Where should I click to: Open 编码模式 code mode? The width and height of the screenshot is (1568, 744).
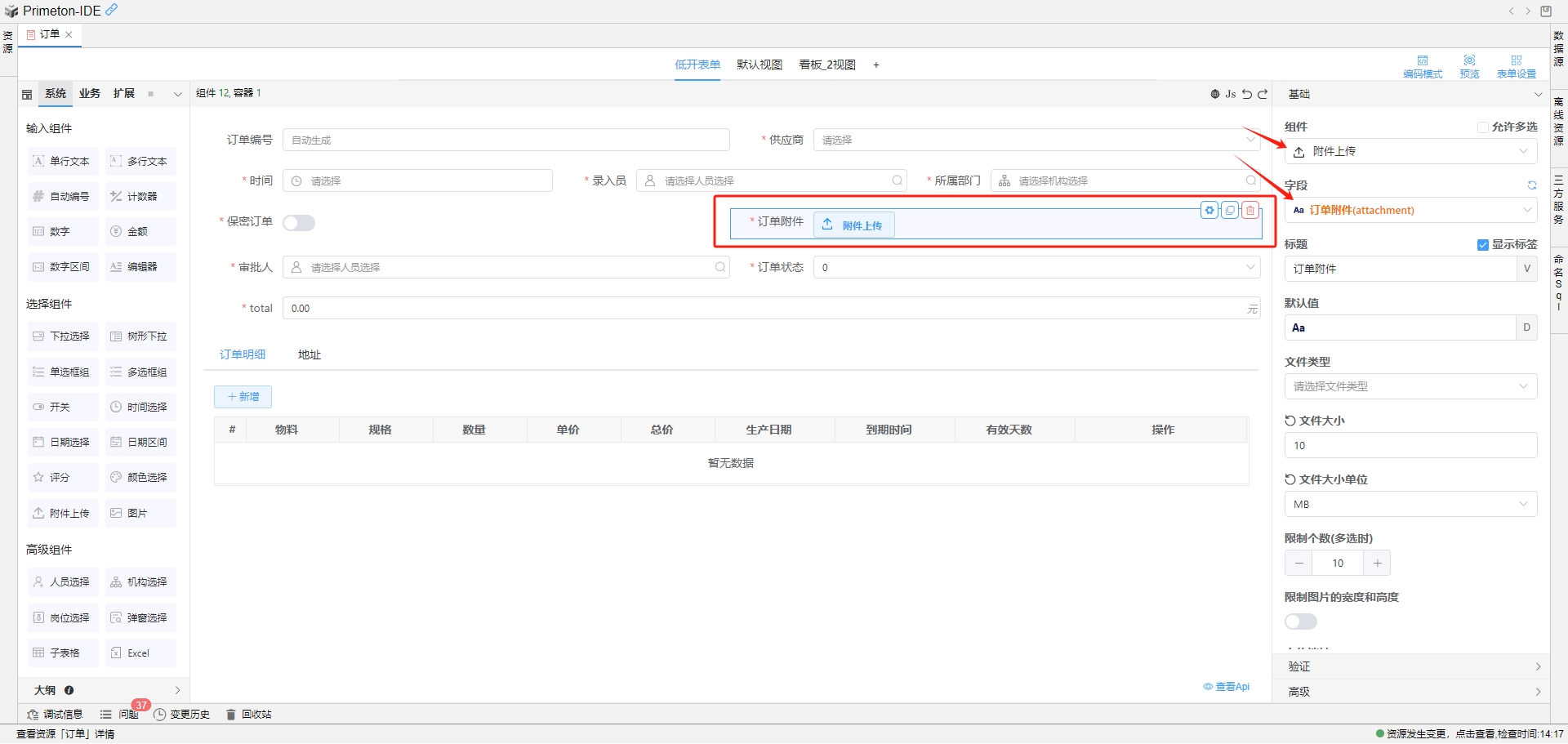1423,66
